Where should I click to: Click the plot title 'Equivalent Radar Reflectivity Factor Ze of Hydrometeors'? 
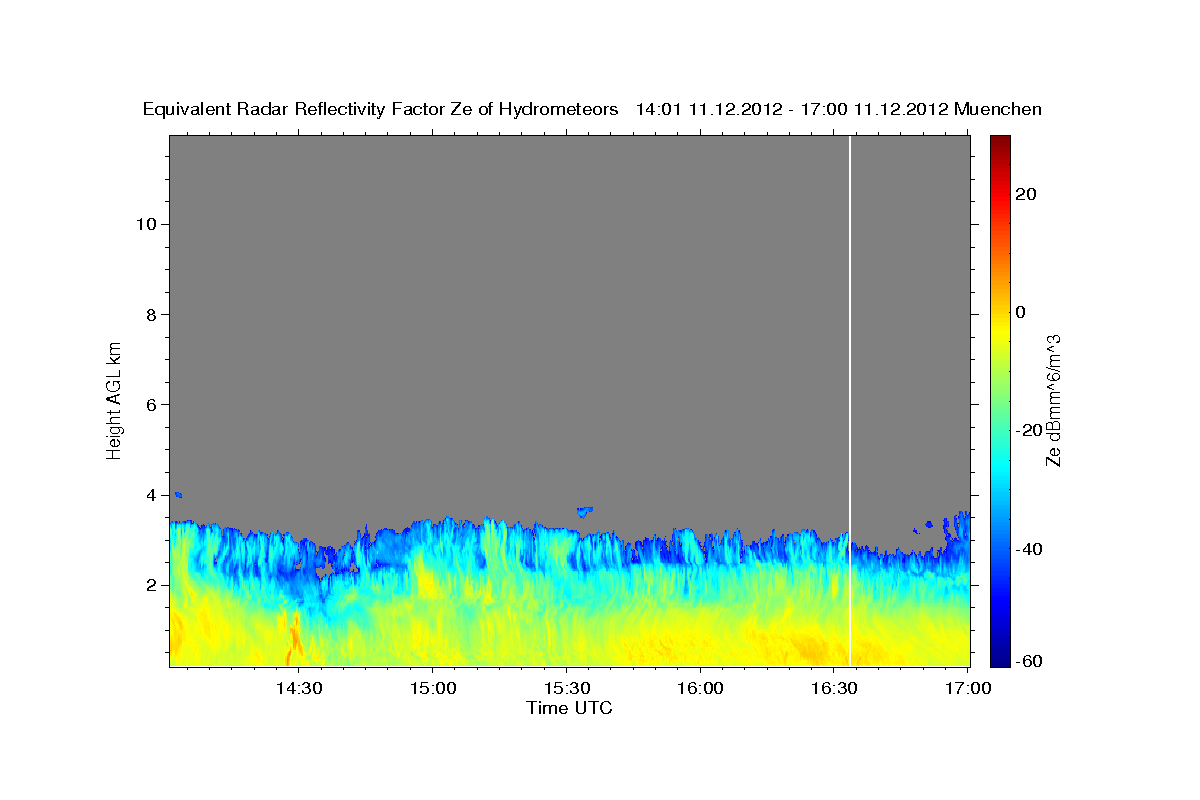point(380,110)
